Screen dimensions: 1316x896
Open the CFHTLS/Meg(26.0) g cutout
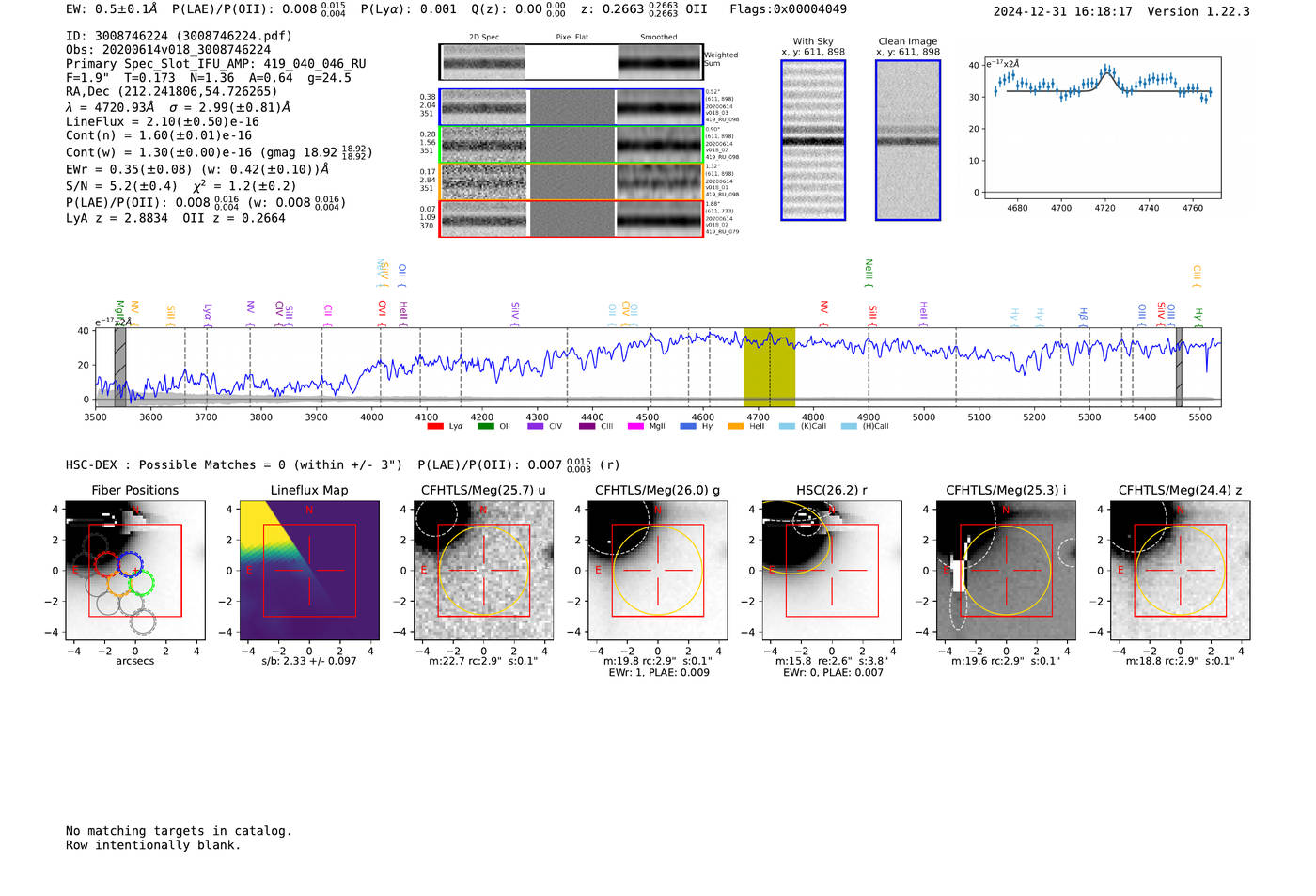point(657,570)
